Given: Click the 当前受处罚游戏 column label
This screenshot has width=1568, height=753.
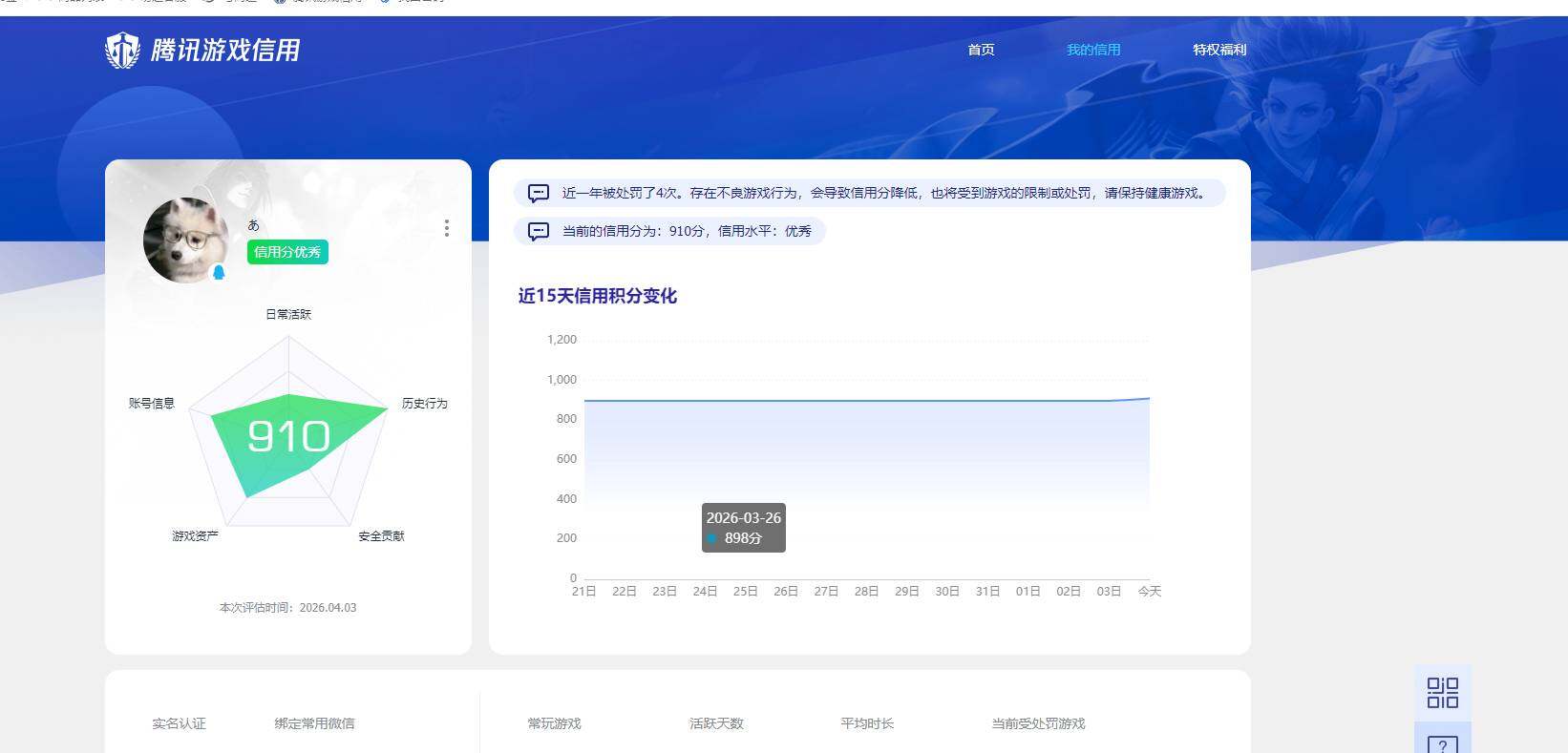Looking at the screenshot, I should pyautogui.click(x=1038, y=723).
